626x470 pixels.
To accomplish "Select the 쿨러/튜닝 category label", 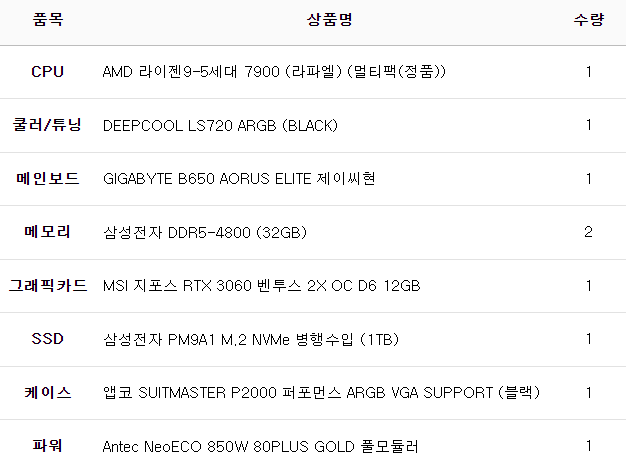I will click(x=47, y=125).
